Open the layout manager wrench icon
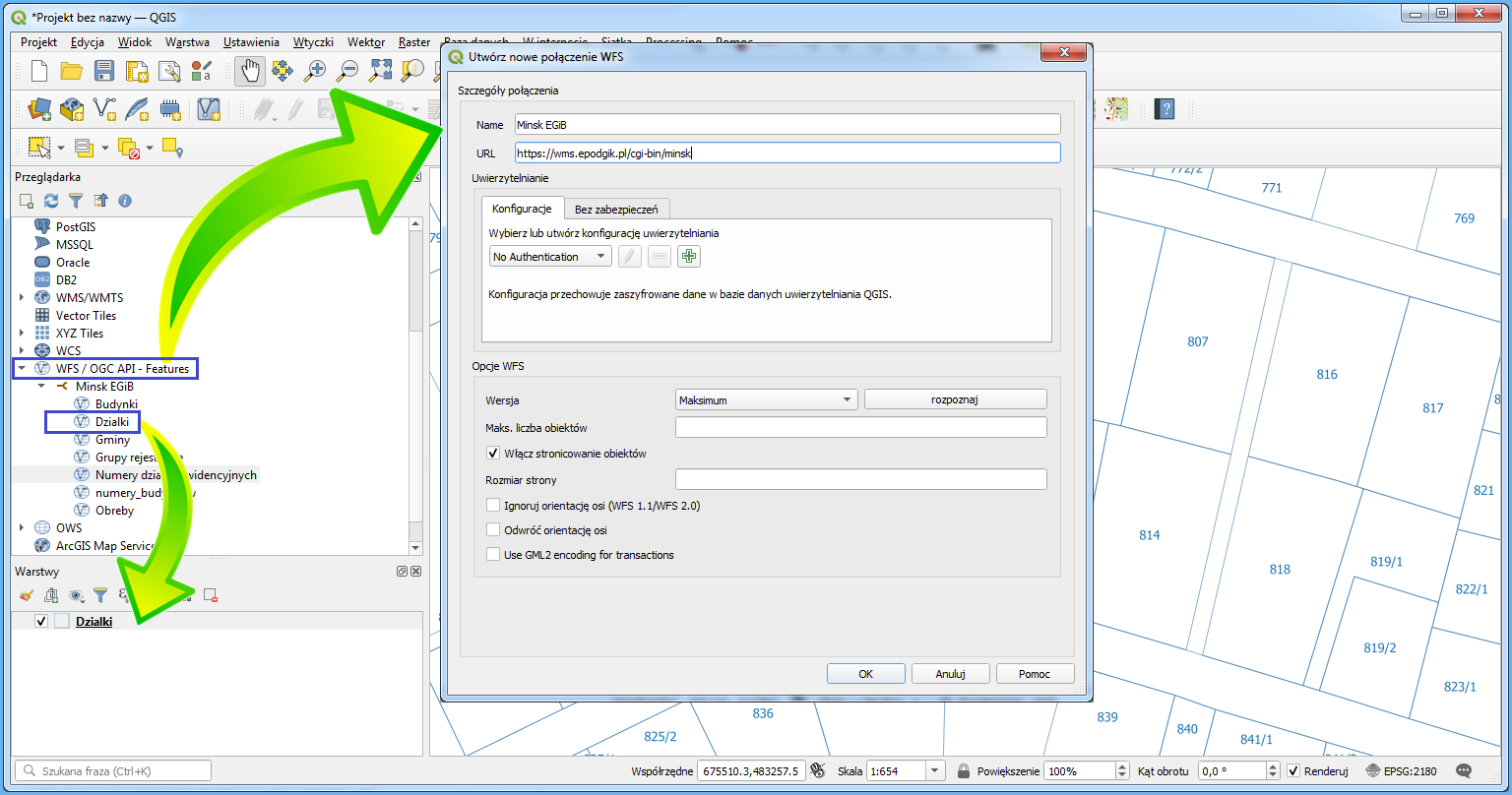1512x795 pixels. tap(169, 71)
